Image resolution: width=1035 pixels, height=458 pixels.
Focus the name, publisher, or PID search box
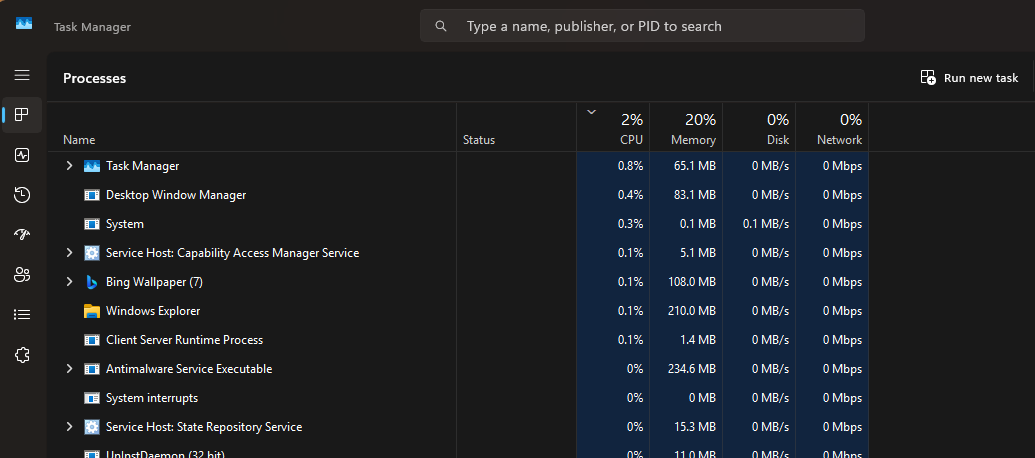[x=642, y=26]
